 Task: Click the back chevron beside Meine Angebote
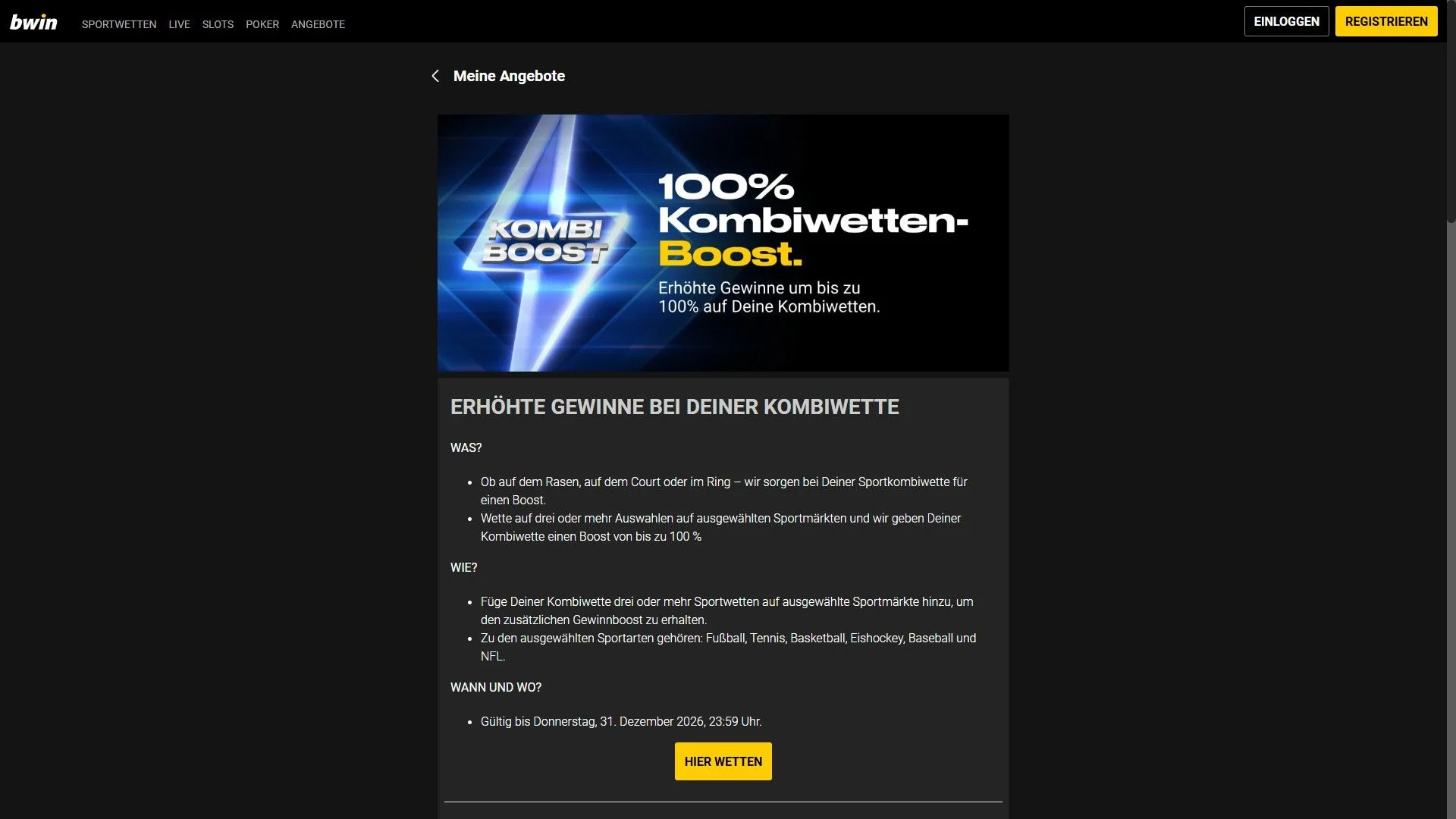435,76
